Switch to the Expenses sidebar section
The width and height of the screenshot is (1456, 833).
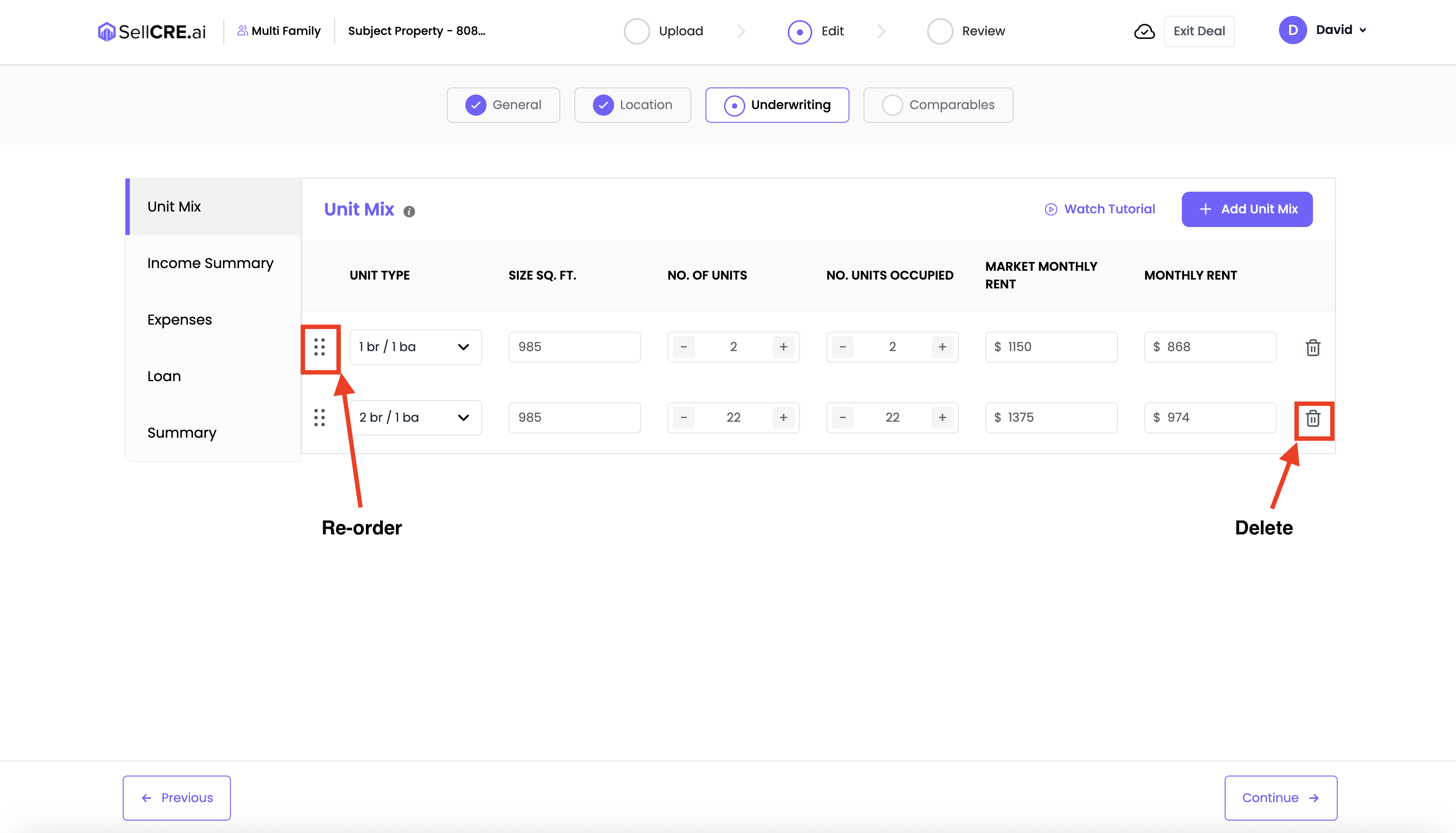[180, 320]
